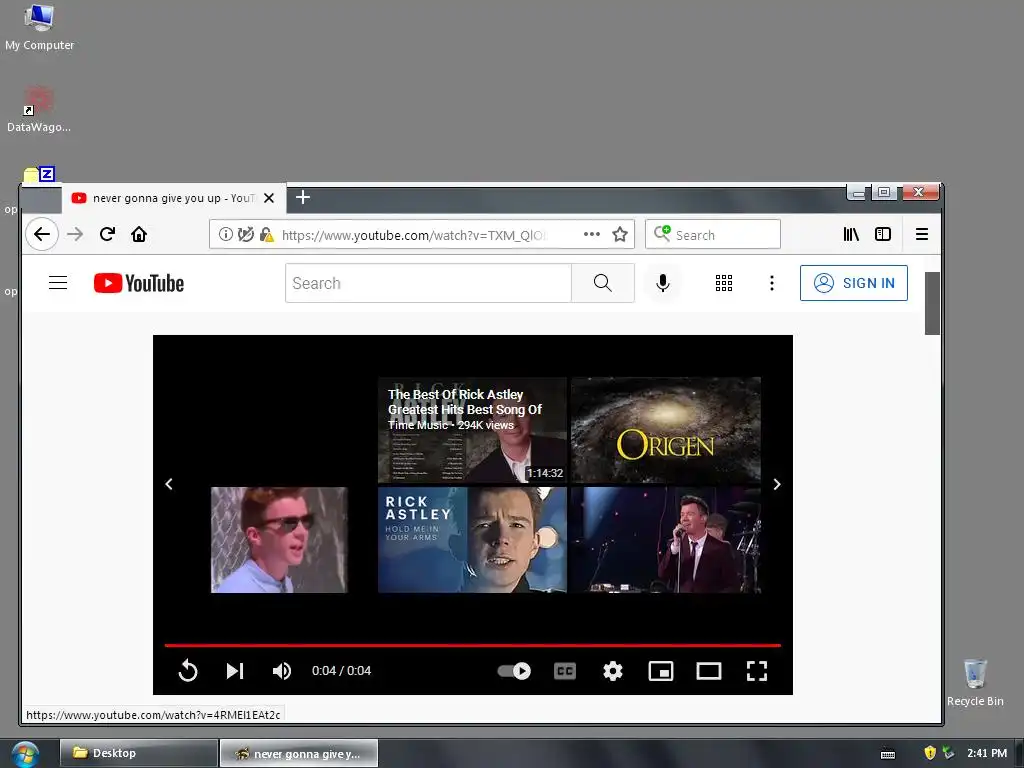Replay the video
The image size is (1024, 768).
coord(188,671)
